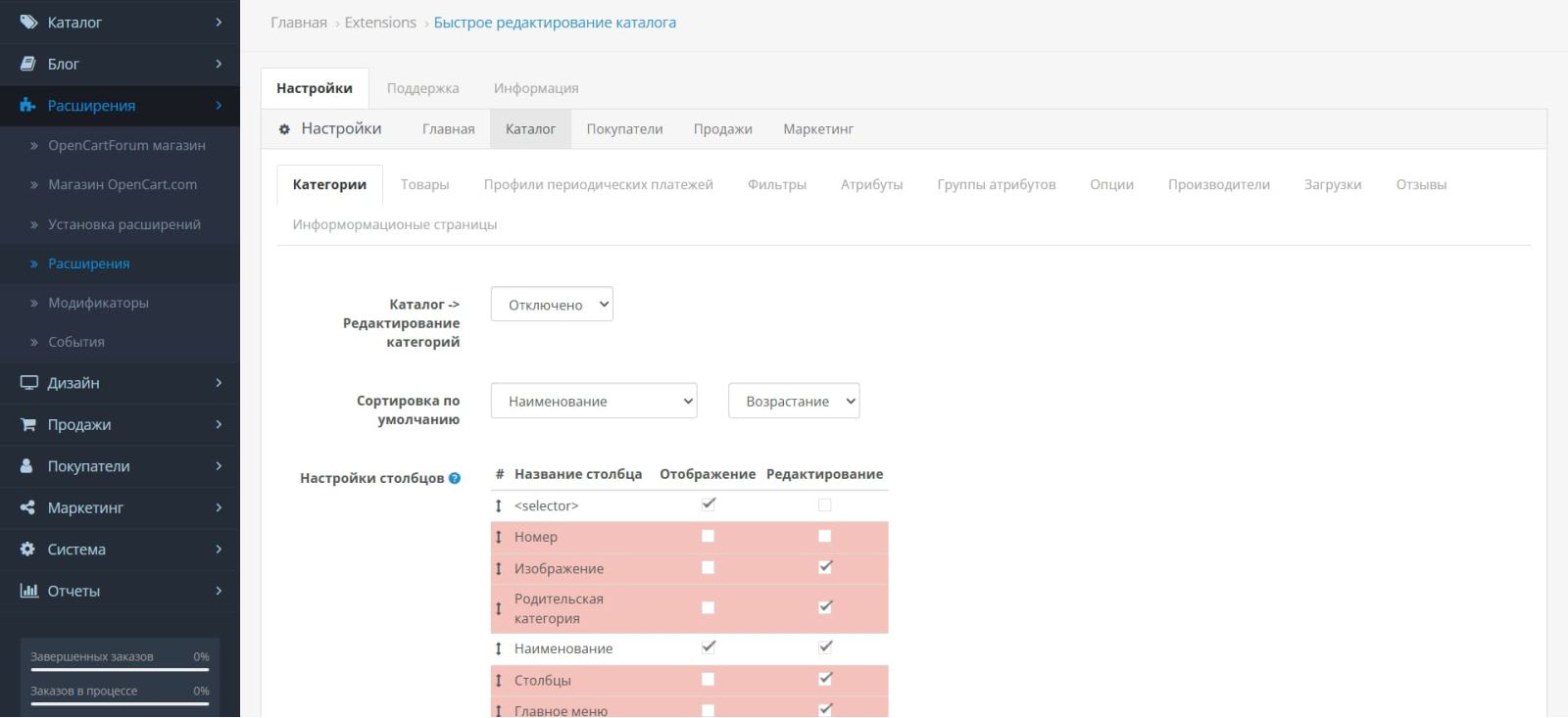This screenshot has width=1568, height=718.
Task: Click the reorder handle of Родительская категория row
Action: click(499, 608)
